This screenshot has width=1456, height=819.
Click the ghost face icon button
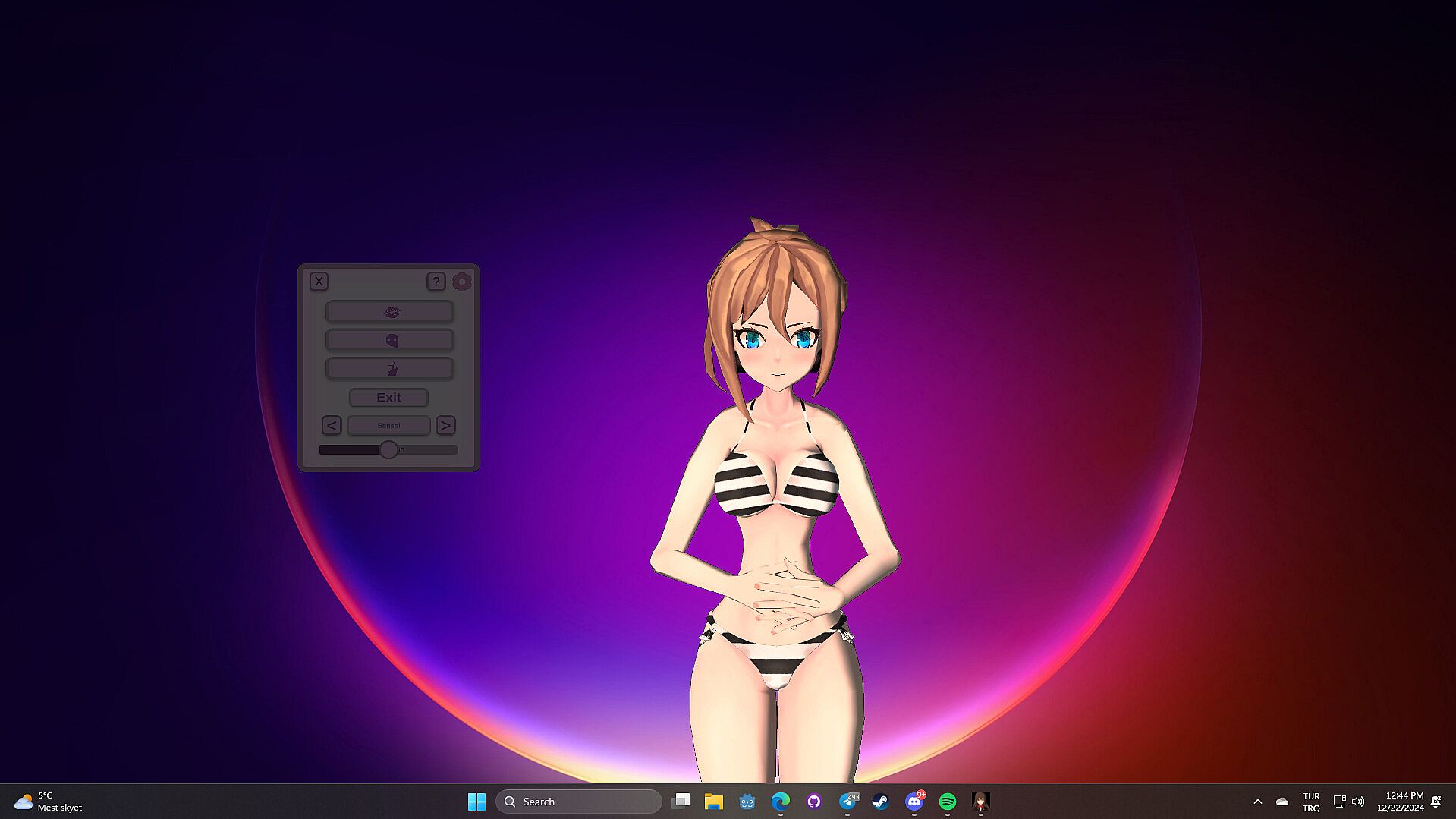tap(390, 340)
